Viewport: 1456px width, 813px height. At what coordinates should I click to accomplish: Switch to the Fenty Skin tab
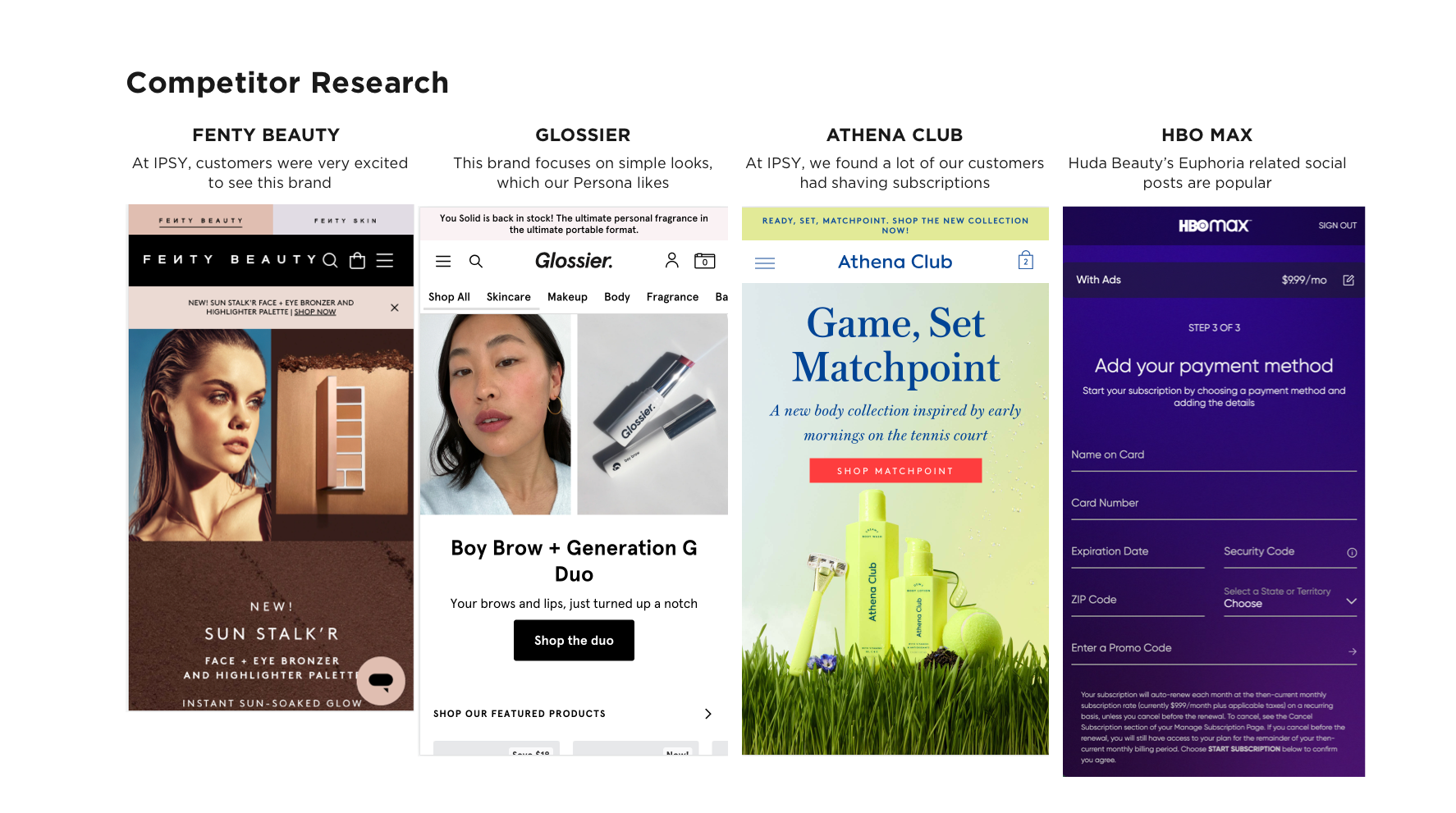tap(345, 221)
